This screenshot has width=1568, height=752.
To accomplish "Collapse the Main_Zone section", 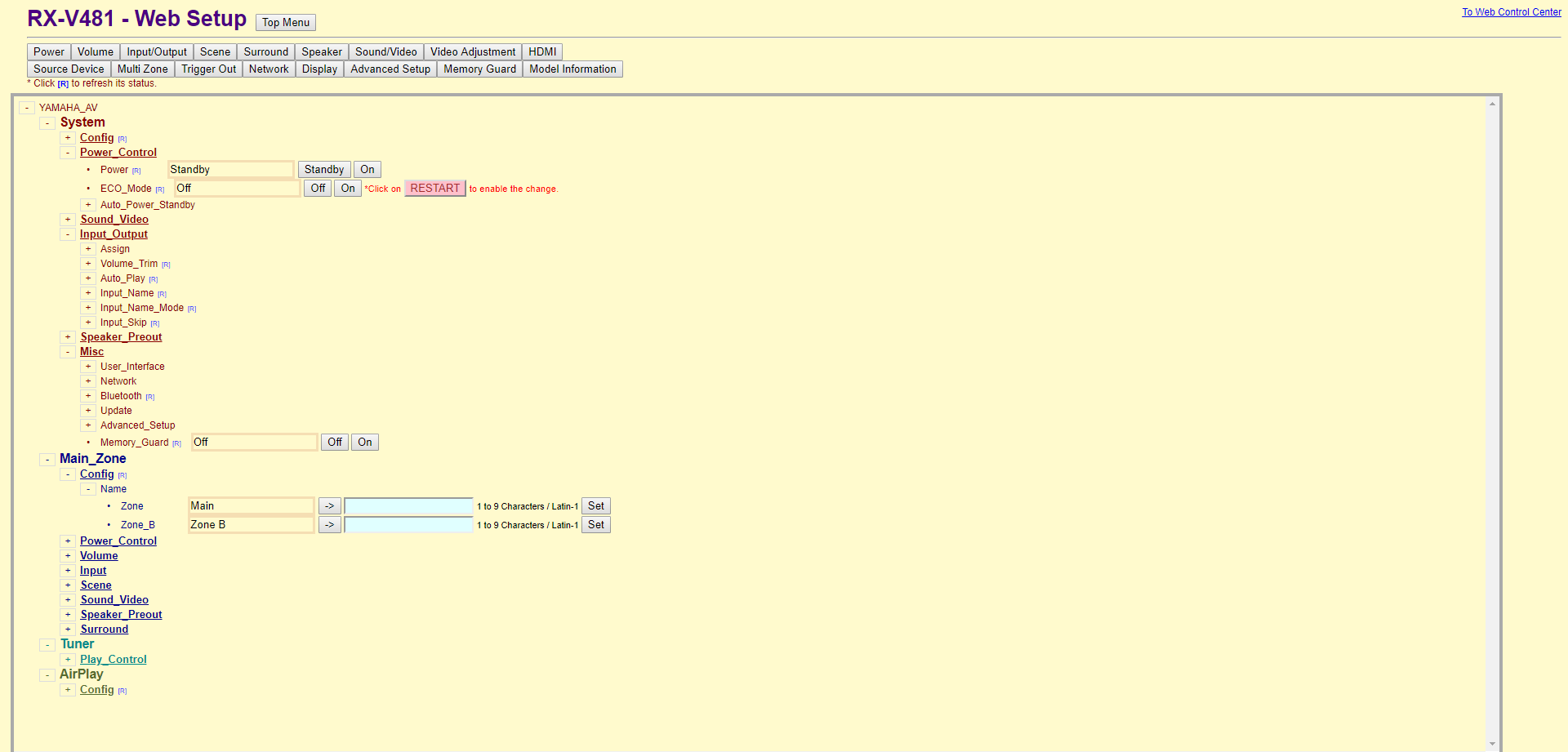I will 47,460.
